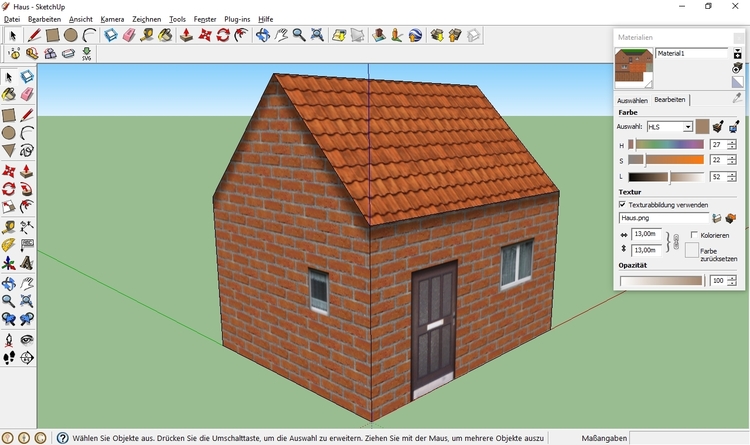Select Push/Pull tool in top toolbar
The width and height of the screenshot is (750, 445).
coord(187,35)
